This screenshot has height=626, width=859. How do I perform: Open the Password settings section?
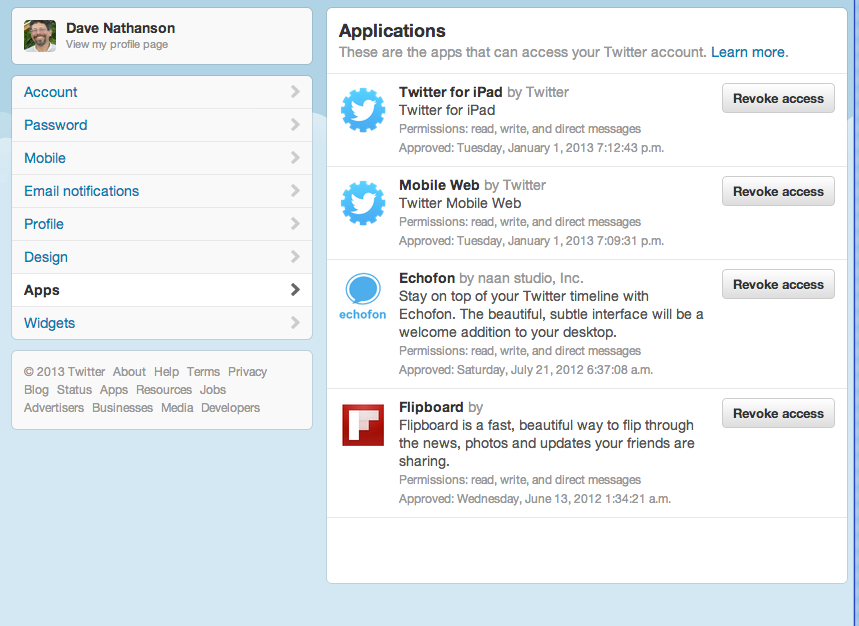162,125
